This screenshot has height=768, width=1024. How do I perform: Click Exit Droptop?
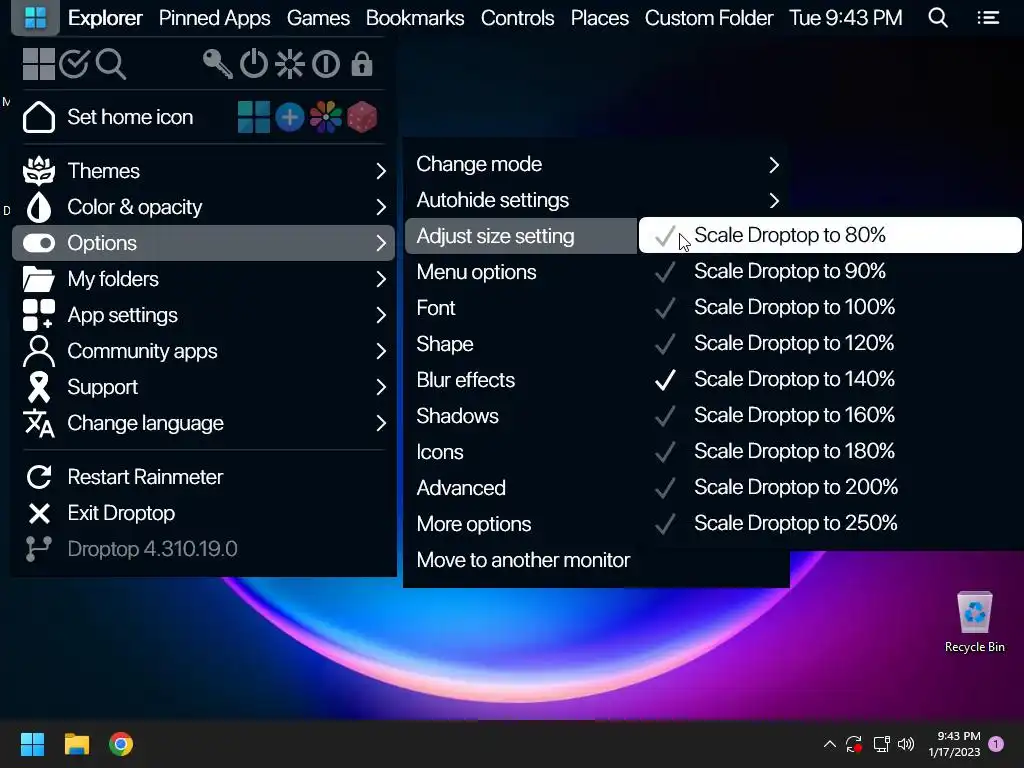tap(203, 513)
